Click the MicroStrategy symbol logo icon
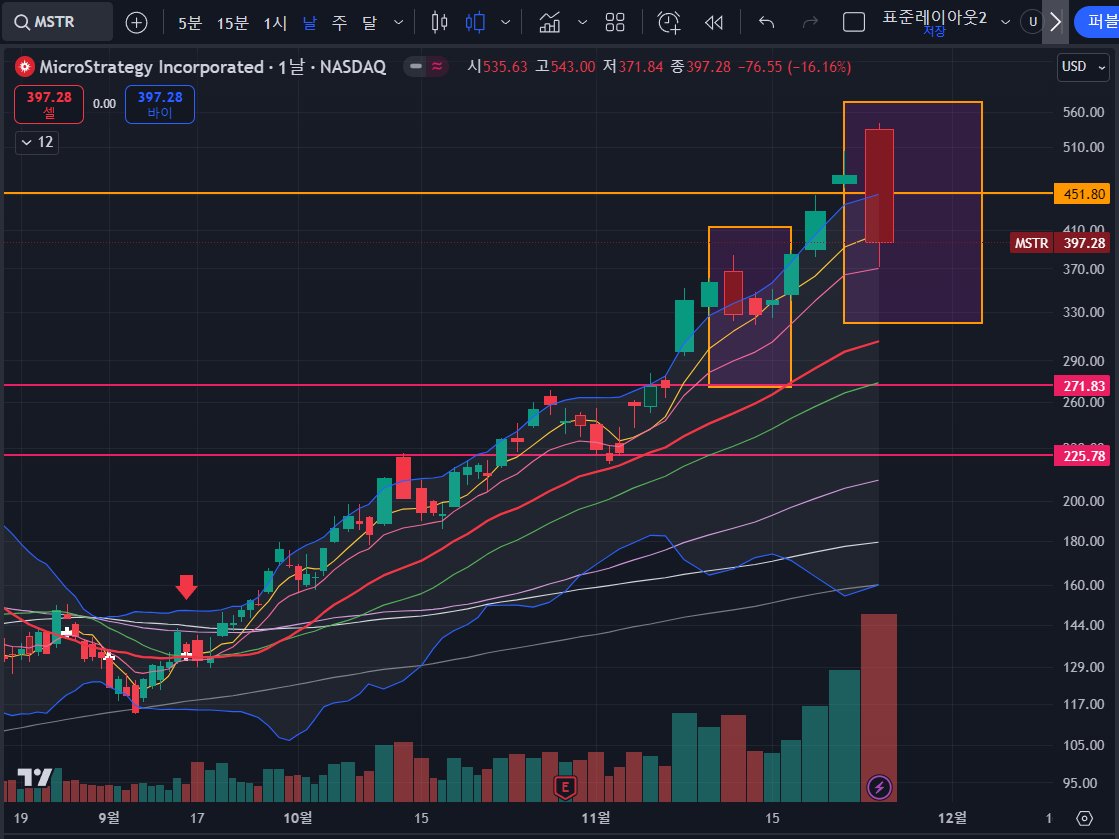Image resolution: width=1119 pixels, height=839 pixels. (x=25, y=67)
